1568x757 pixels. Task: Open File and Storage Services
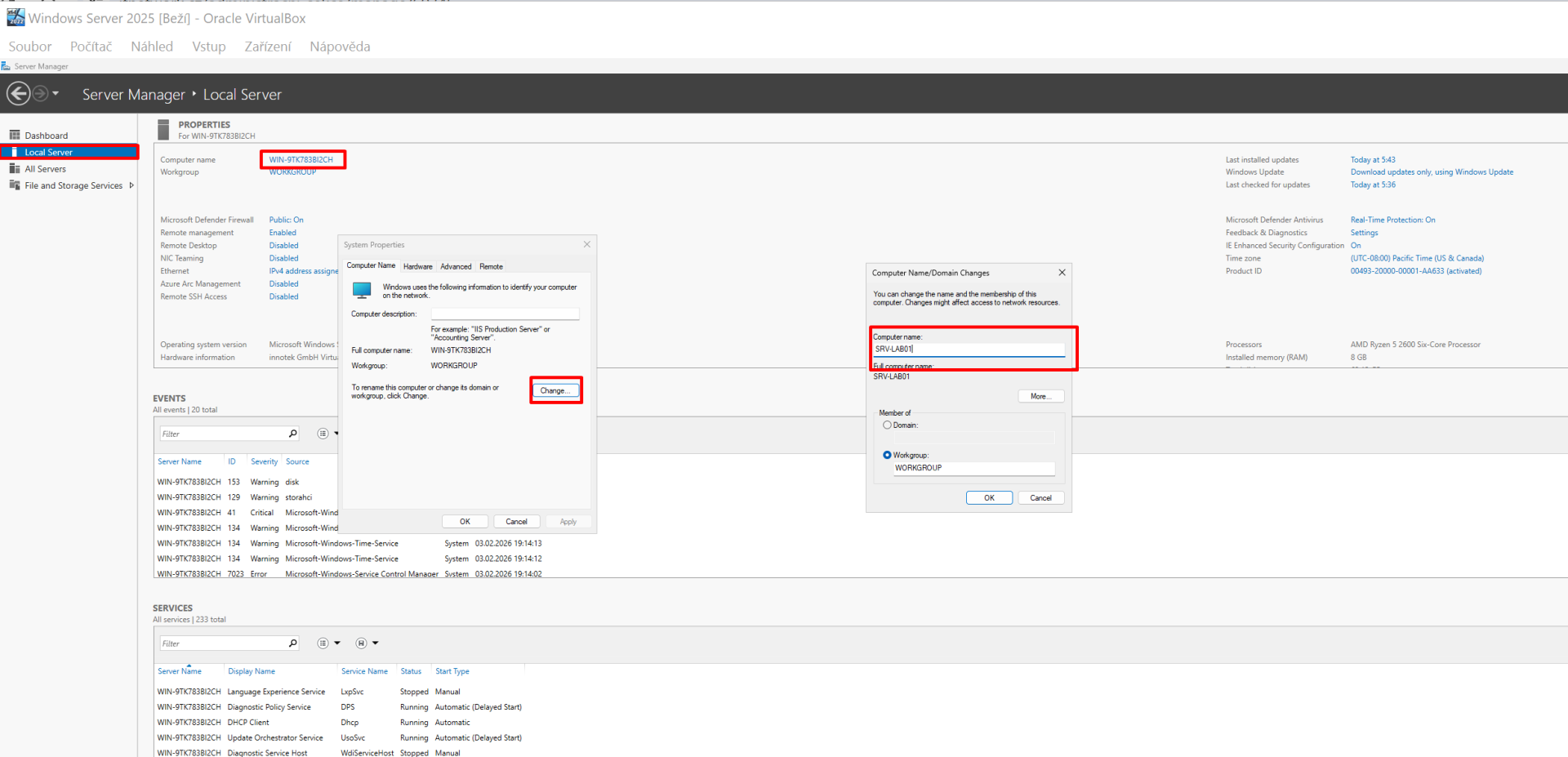click(72, 185)
